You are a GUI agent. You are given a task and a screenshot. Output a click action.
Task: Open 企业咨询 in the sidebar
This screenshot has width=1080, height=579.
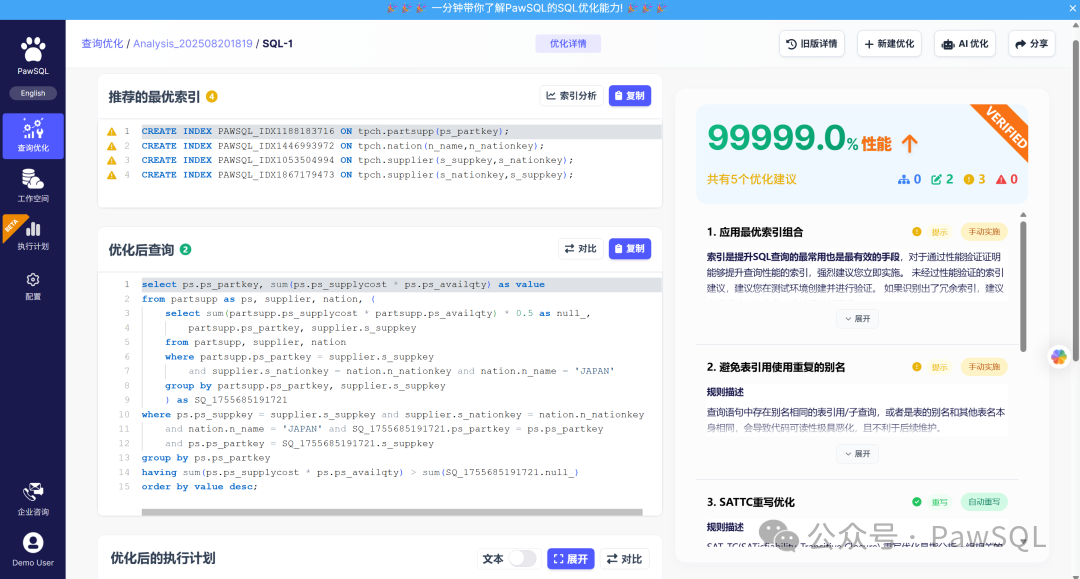[x=33, y=499]
